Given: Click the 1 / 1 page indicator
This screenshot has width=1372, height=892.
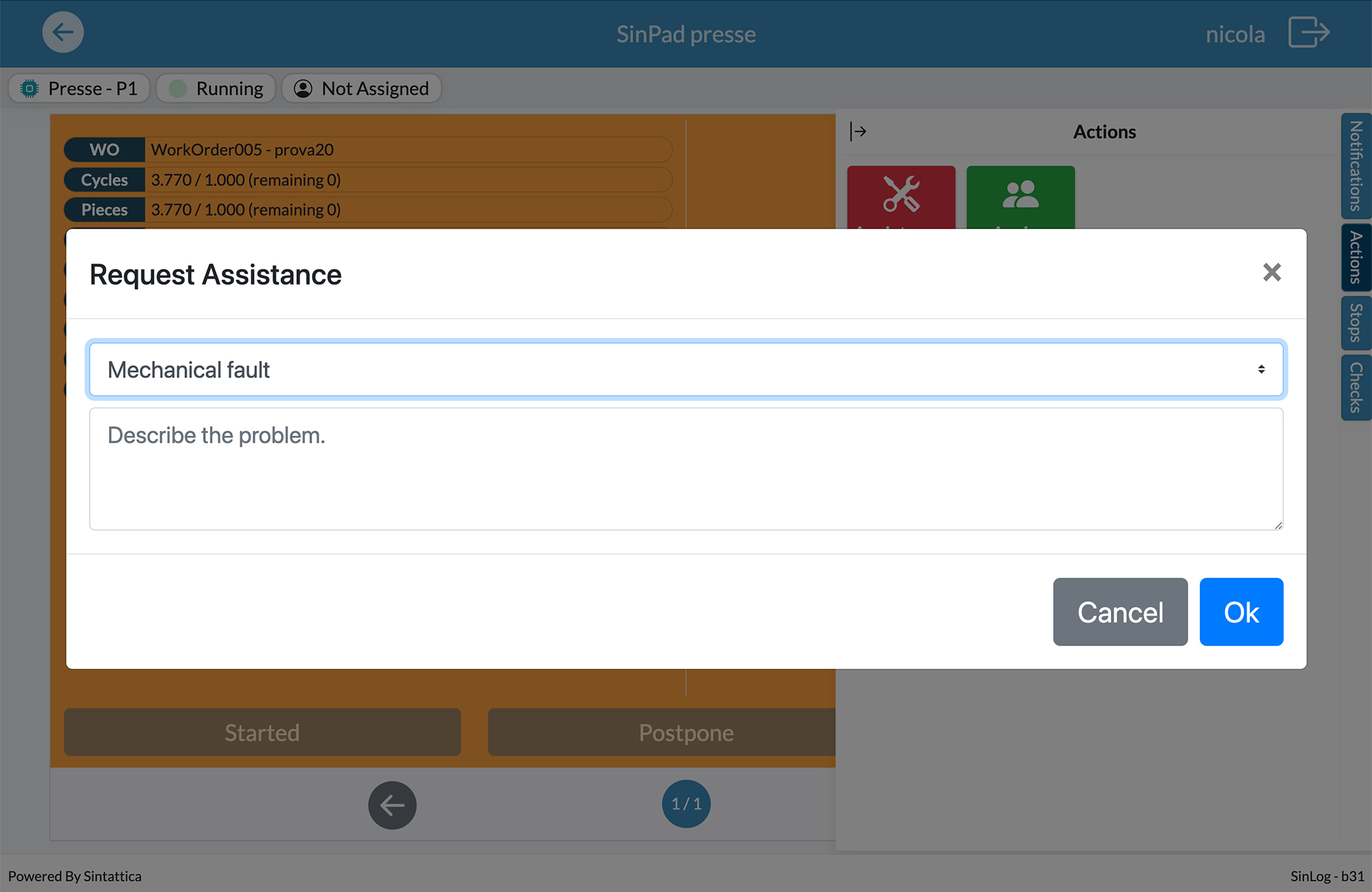Looking at the screenshot, I should coord(686,804).
